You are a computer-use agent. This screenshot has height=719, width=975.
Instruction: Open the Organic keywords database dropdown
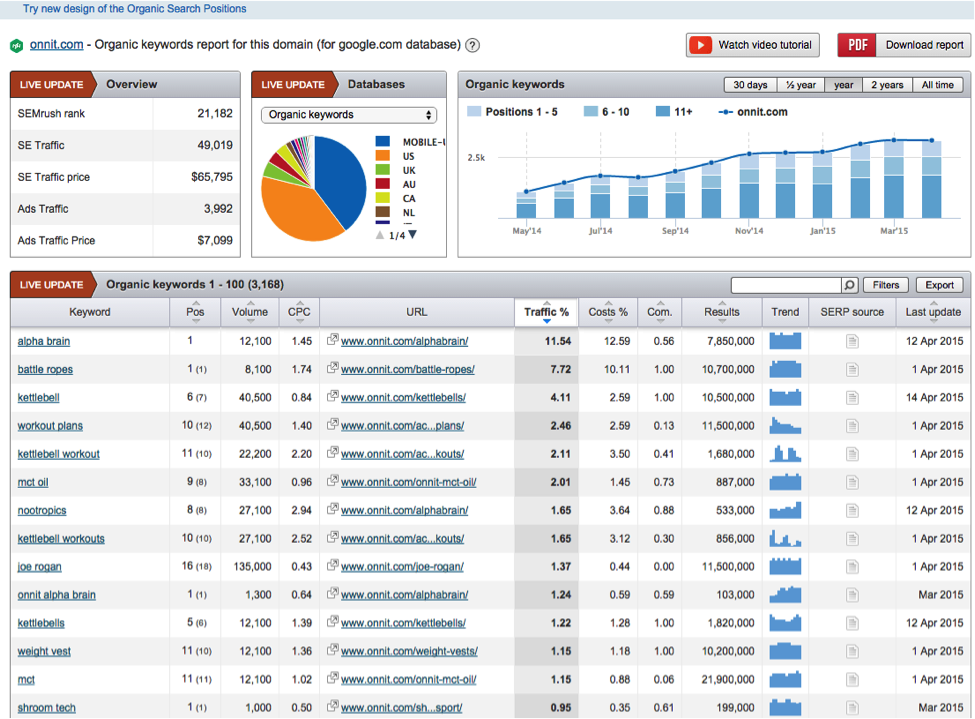coord(348,115)
